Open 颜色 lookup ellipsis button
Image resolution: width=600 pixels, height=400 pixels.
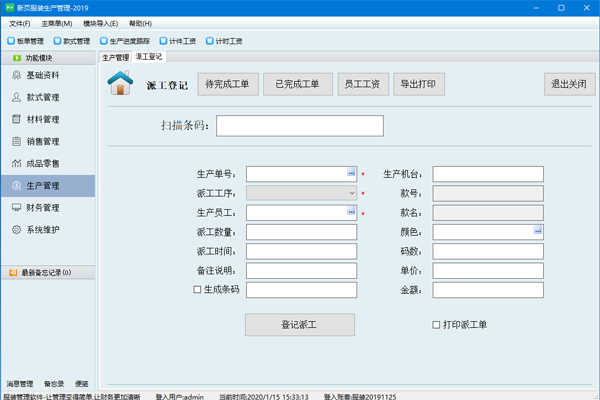[x=538, y=230]
